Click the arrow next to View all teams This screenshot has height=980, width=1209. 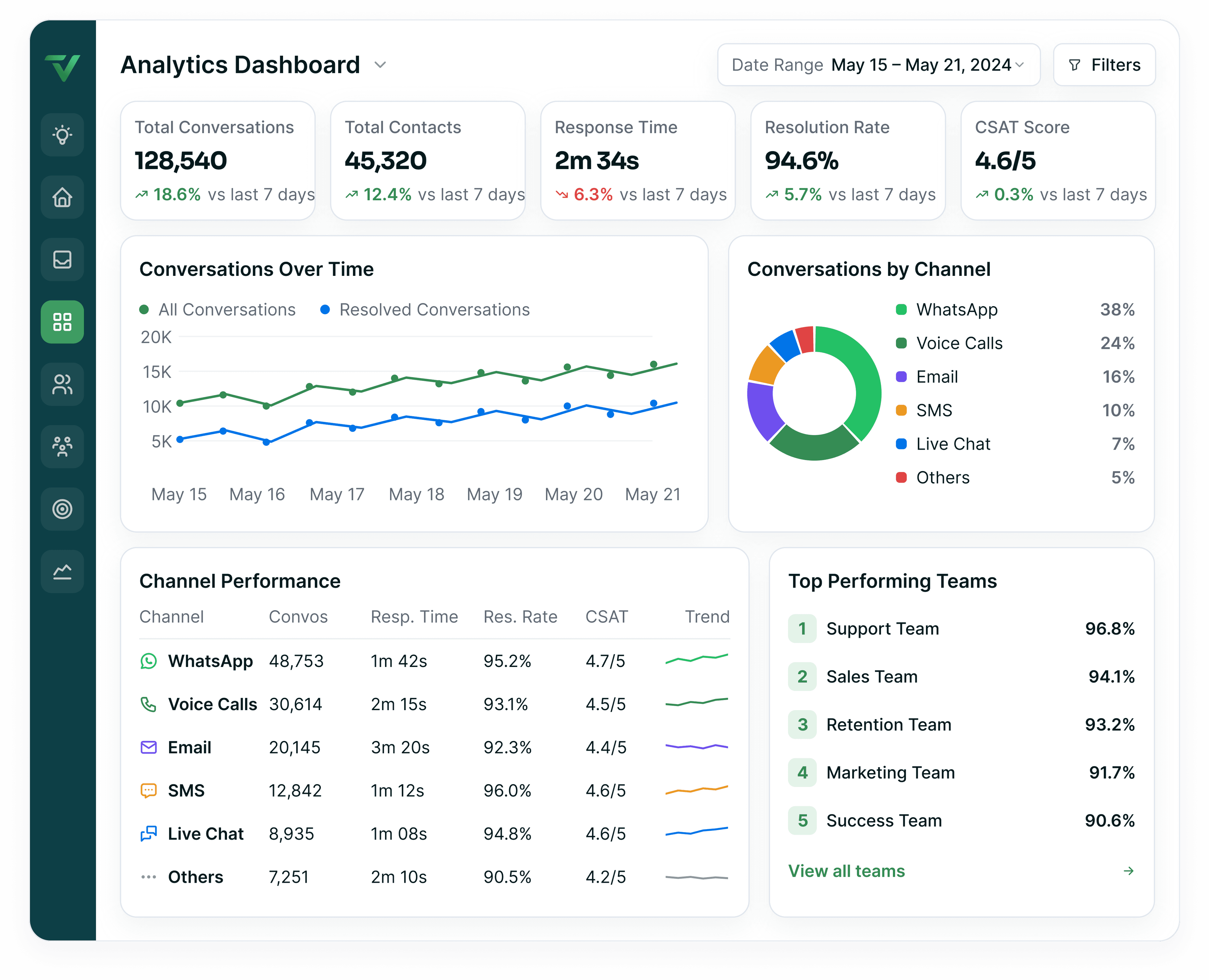point(1129,871)
